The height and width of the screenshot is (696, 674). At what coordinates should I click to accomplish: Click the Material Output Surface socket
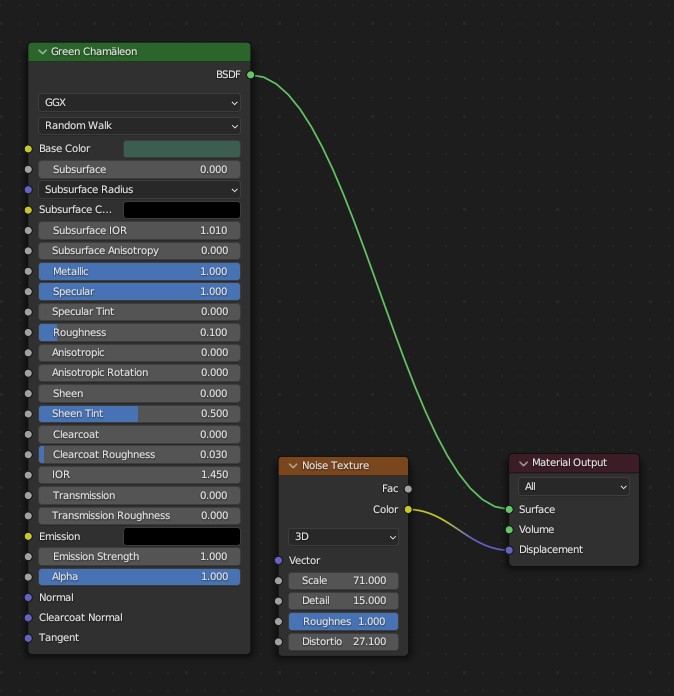pos(509,510)
